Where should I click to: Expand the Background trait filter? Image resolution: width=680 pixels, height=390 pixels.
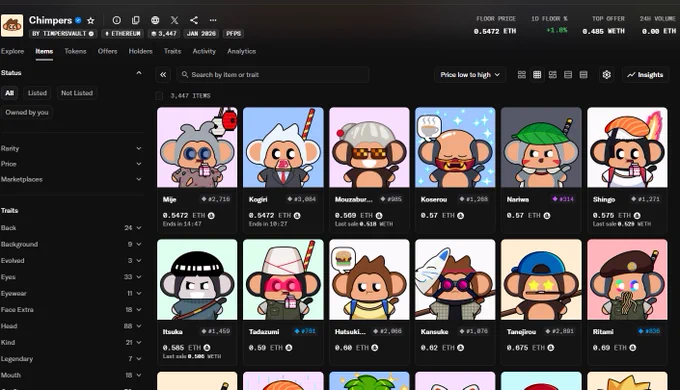pos(72,244)
